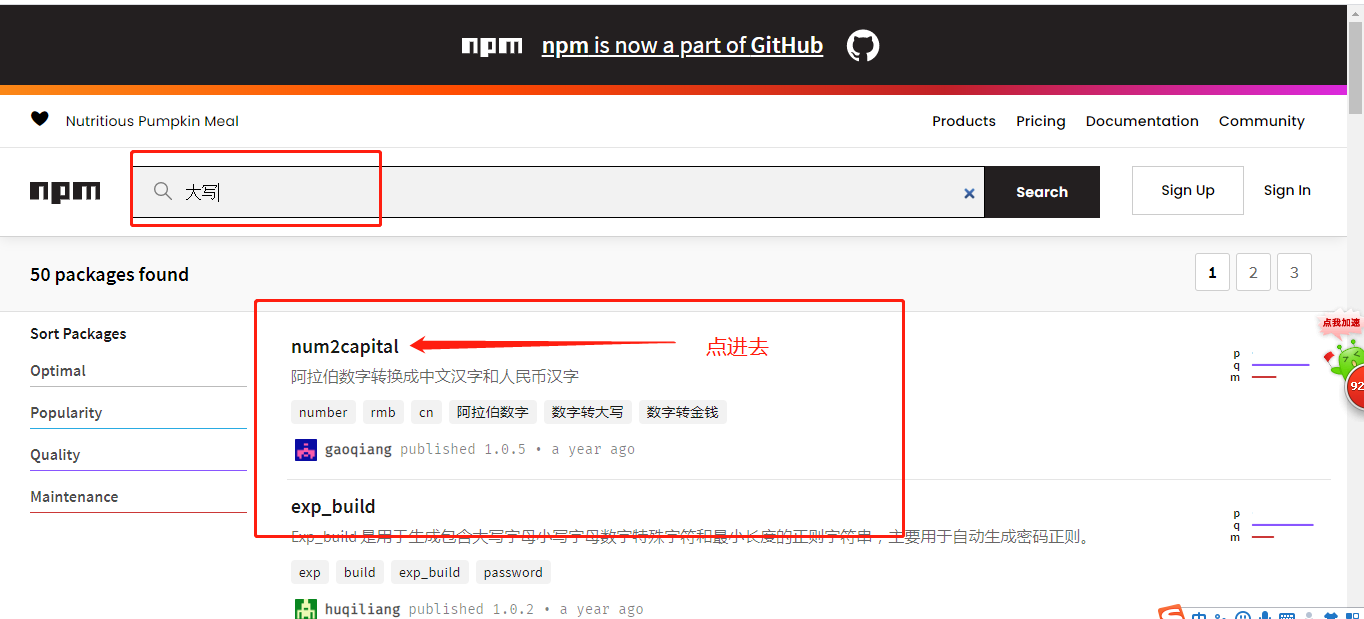This screenshot has height=619, width=1364.
Task: Clear search text with the X icon
Action: point(969,193)
